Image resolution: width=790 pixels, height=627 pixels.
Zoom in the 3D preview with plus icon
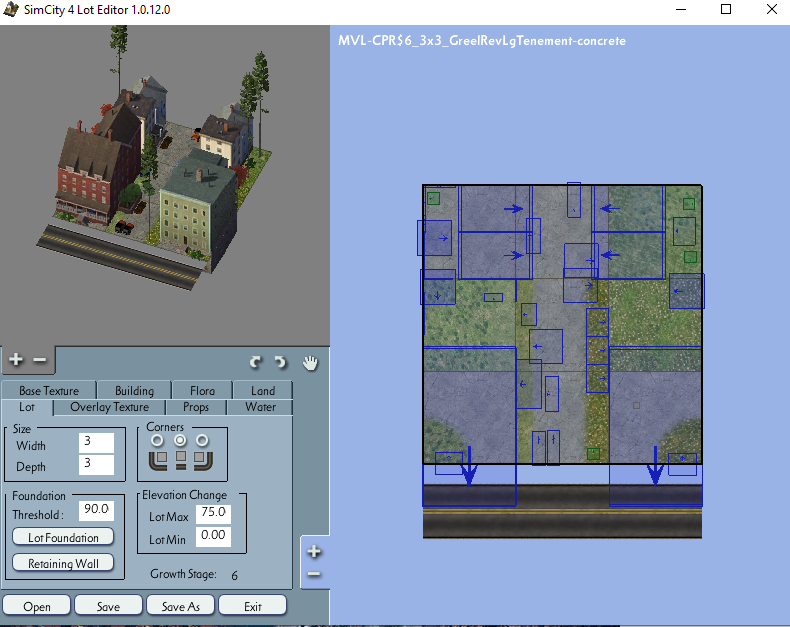[16, 359]
